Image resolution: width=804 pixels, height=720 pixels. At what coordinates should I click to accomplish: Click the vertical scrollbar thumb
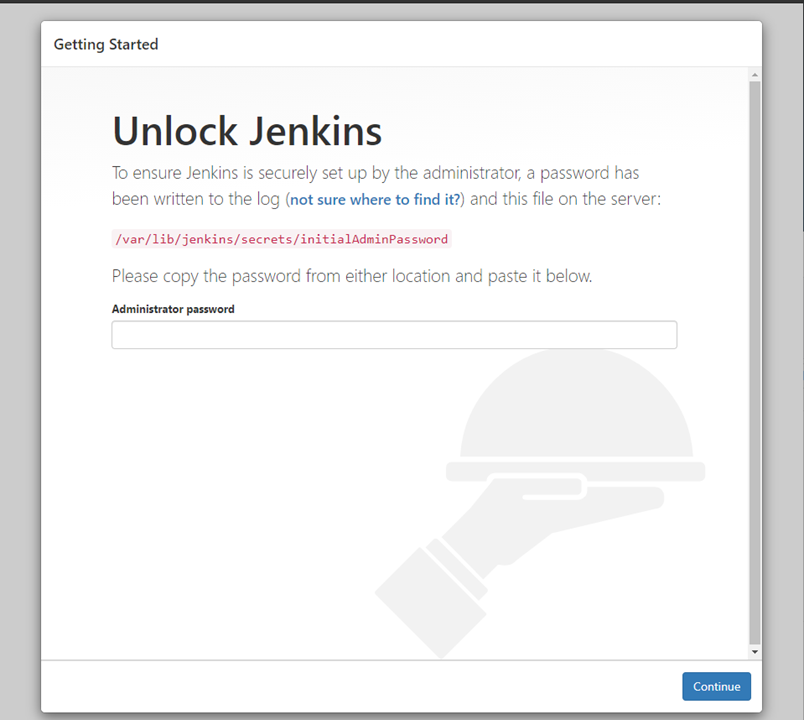[754, 362]
